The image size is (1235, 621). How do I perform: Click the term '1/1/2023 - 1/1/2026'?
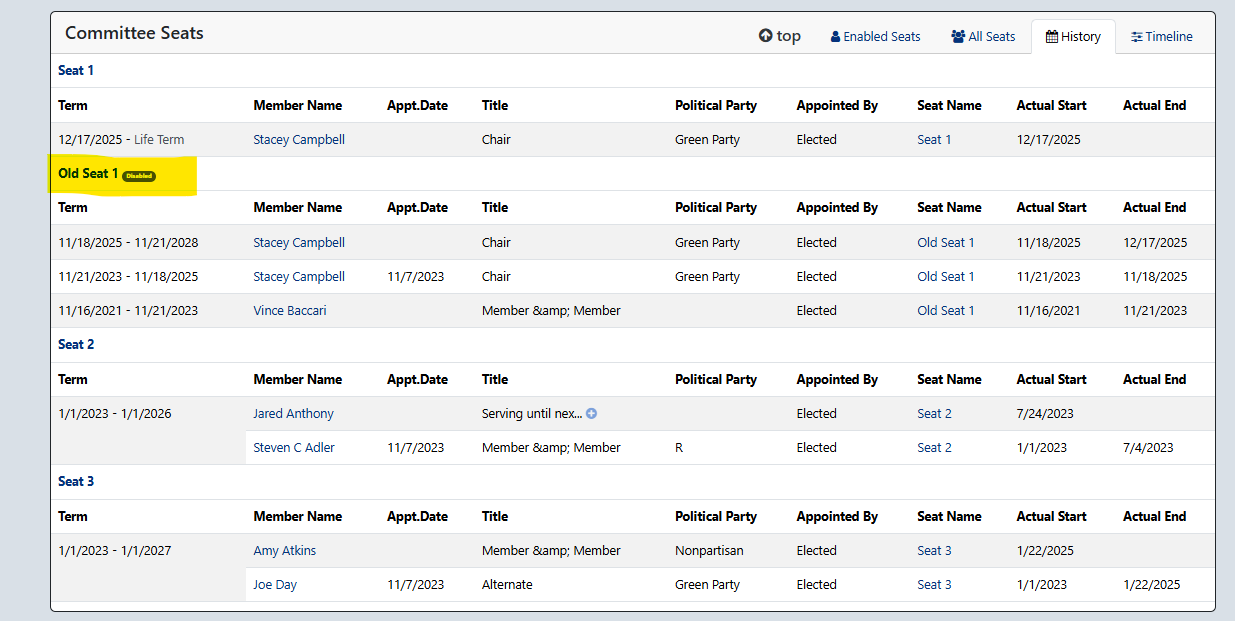(115, 414)
